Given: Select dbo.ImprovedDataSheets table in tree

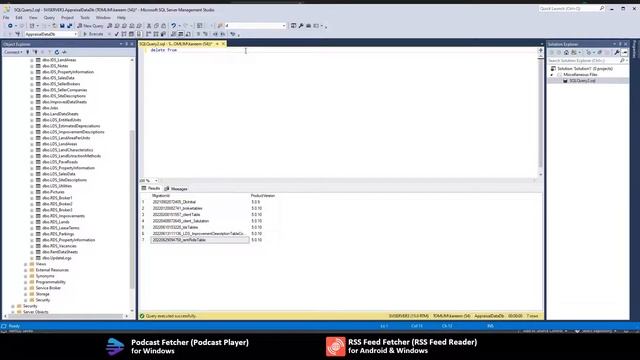Looking at the screenshot, I should (x=64, y=102).
